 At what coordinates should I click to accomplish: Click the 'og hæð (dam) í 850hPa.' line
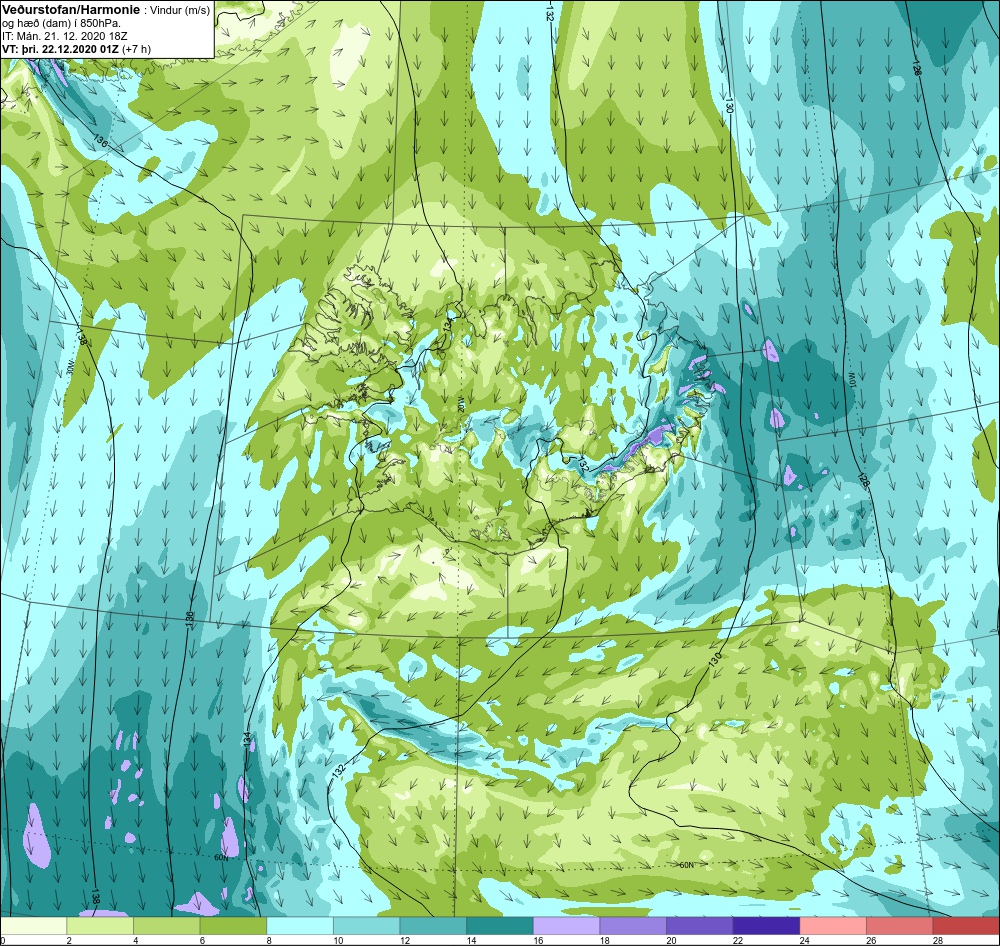tap(62, 24)
